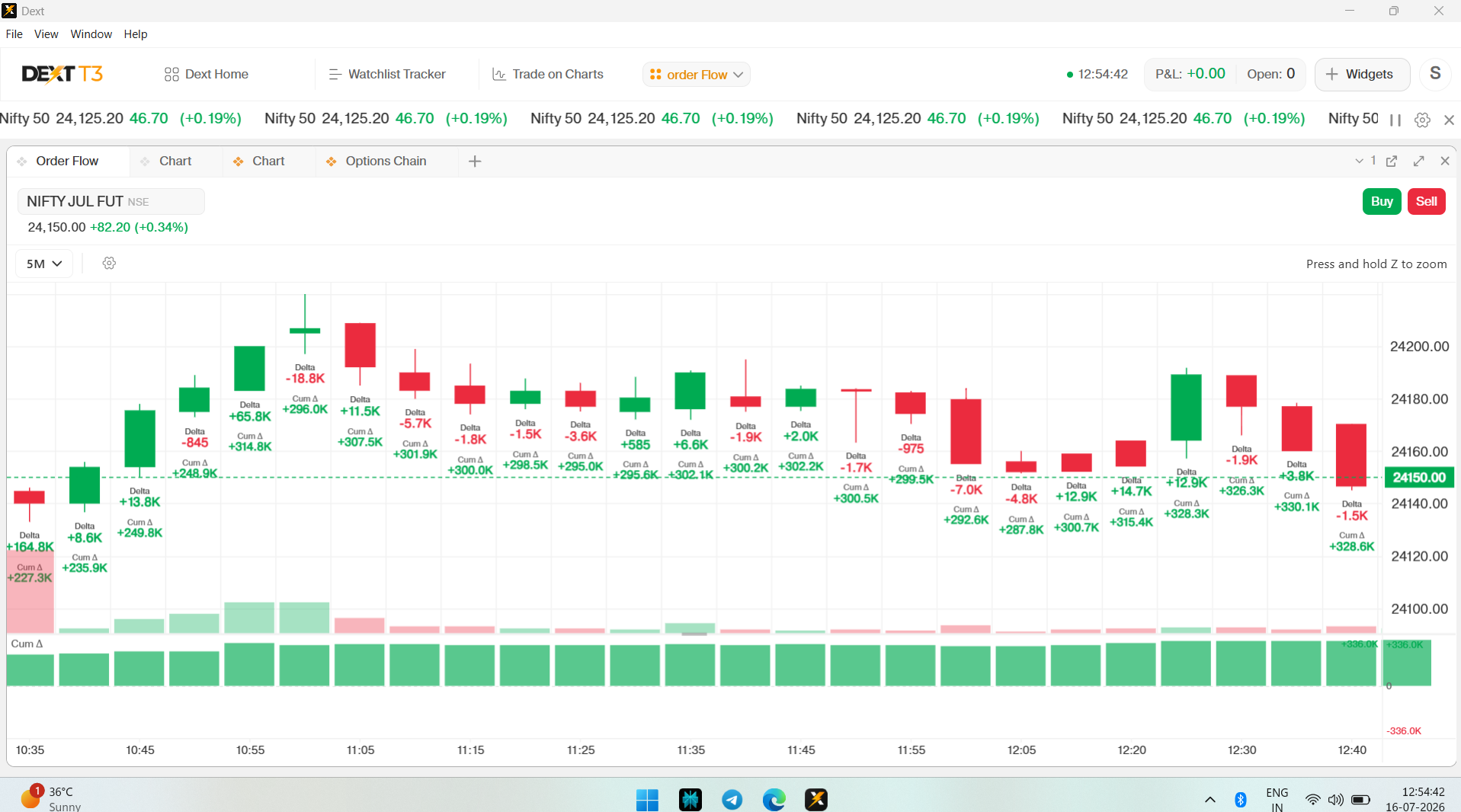
Task: Click the Delta +164.8K label
Action: [x=30, y=542]
